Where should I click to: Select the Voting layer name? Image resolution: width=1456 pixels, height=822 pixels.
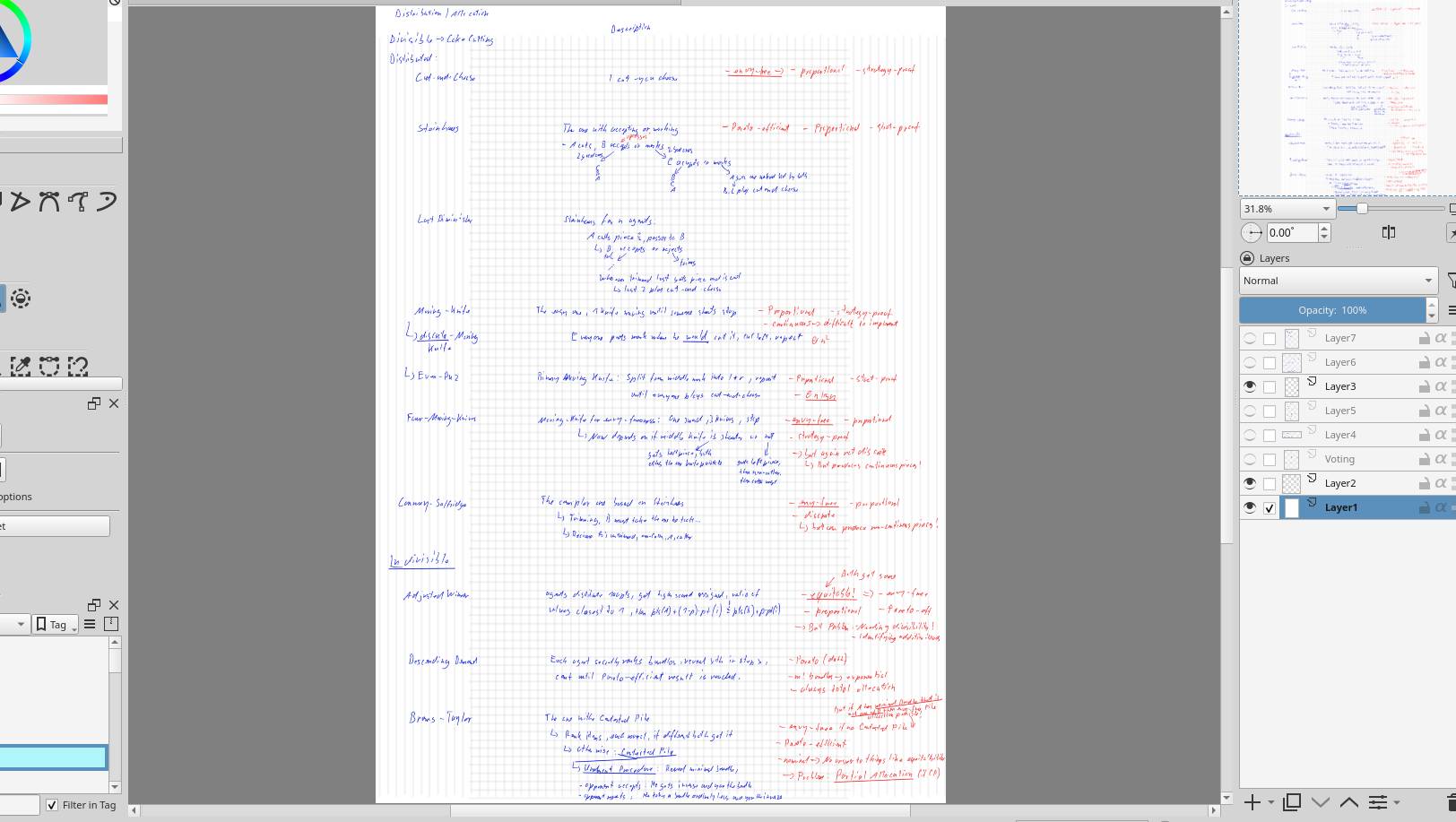point(1339,459)
